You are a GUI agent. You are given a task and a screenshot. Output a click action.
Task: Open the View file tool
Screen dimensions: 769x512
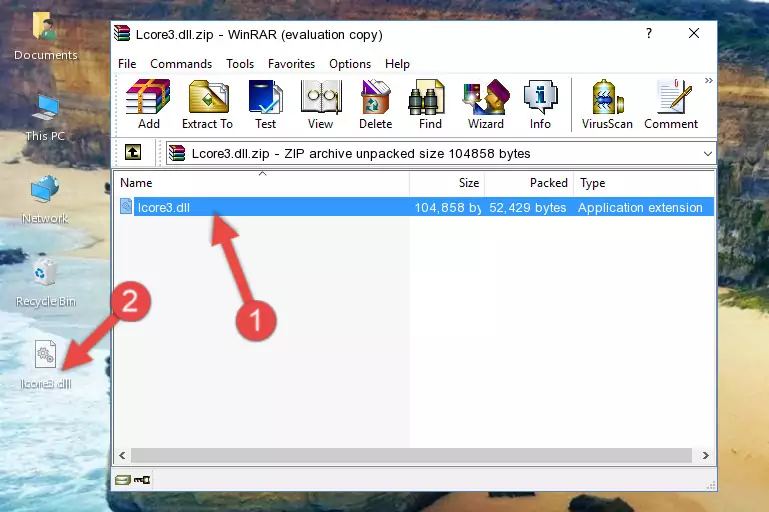click(321, 104)
